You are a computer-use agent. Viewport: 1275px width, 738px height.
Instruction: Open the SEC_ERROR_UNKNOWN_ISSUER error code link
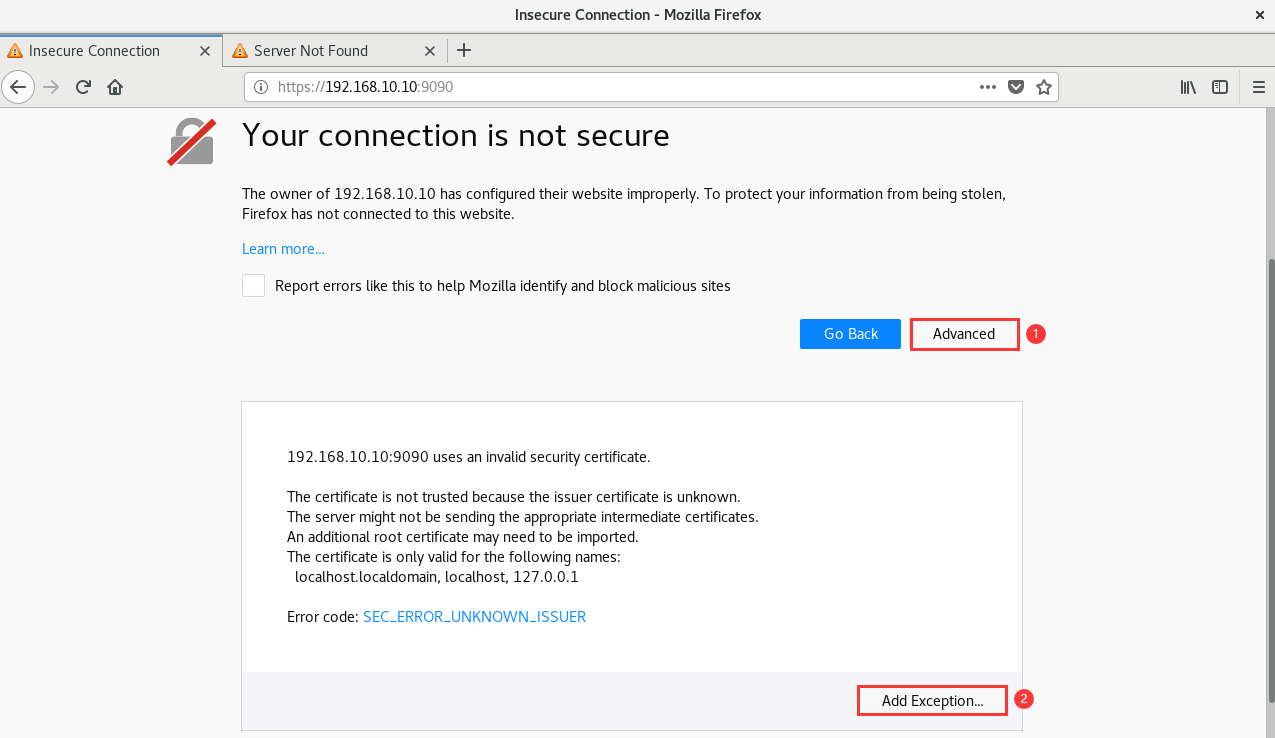click(474, 617)
